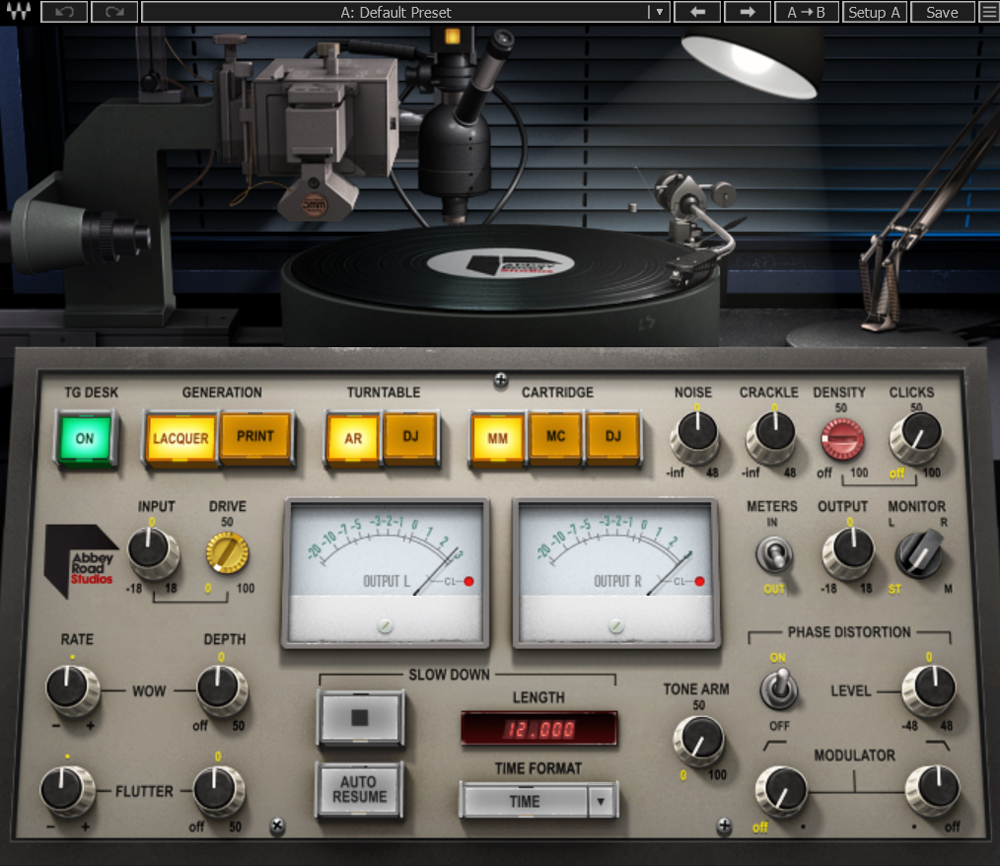
Task: Click the Wow Rate knob
Action: [x=72, y=690]
